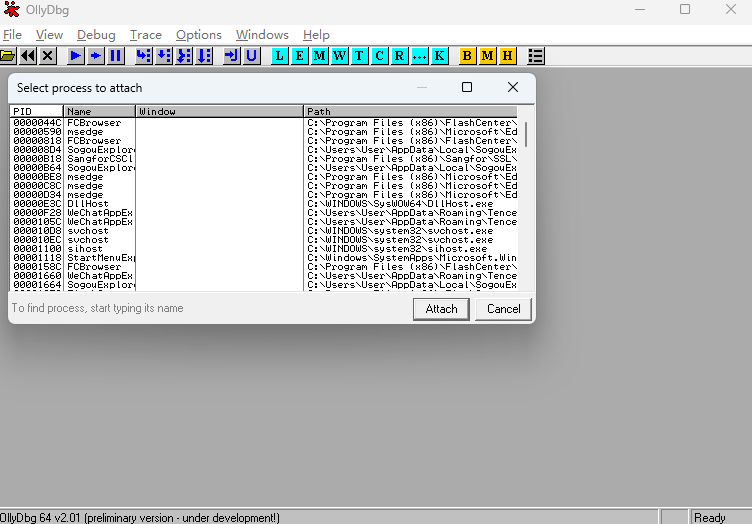The height and width of the screenshot is (524, 752).
Task: Select StartMenuEx process with PID 00001118
Action: click(264, 258)
